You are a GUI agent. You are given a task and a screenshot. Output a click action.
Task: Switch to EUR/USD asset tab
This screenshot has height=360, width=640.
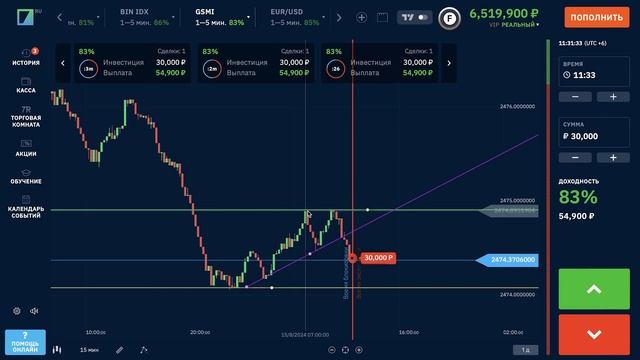[295, 18]
